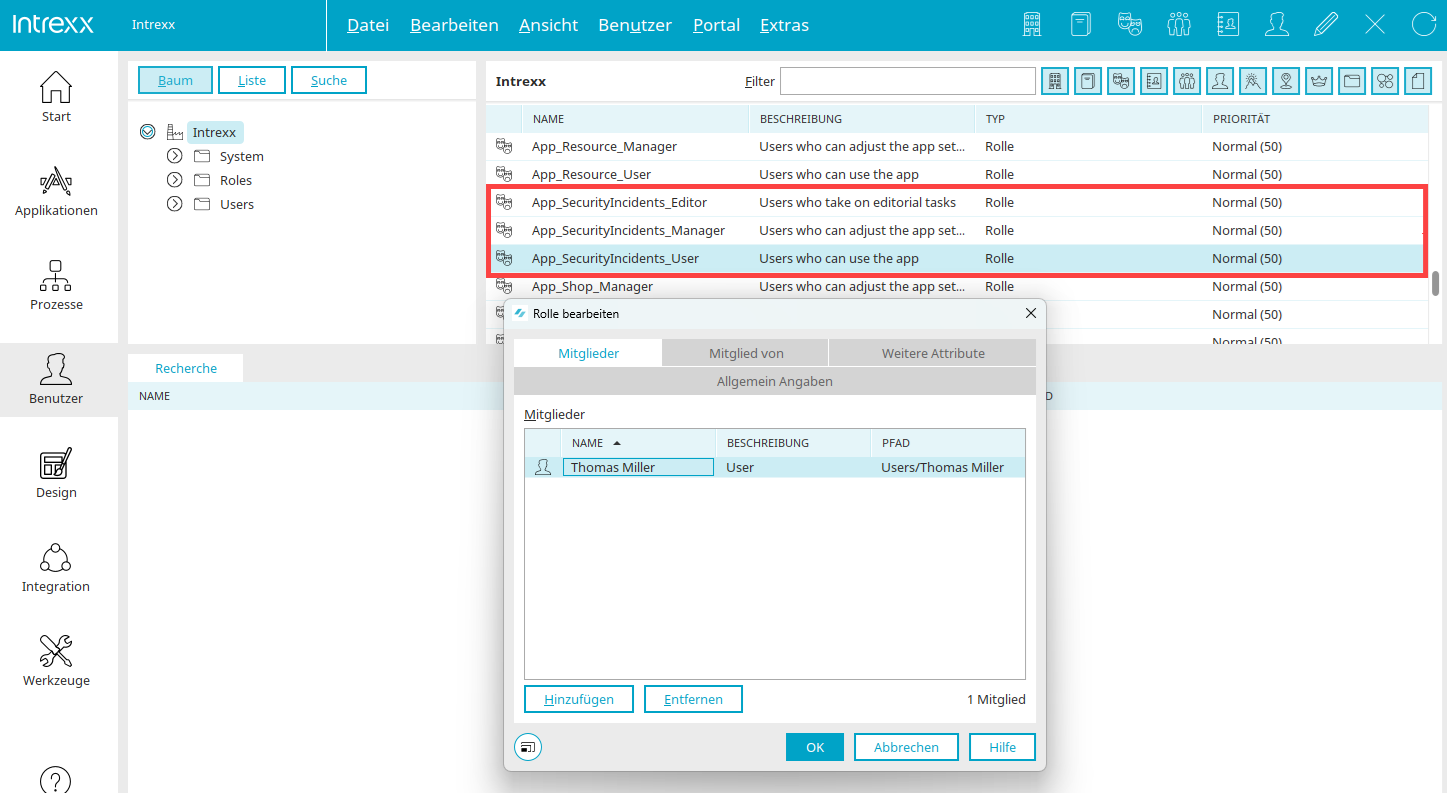
Task: Switch to the Suche view
Action: click(329, 80)
